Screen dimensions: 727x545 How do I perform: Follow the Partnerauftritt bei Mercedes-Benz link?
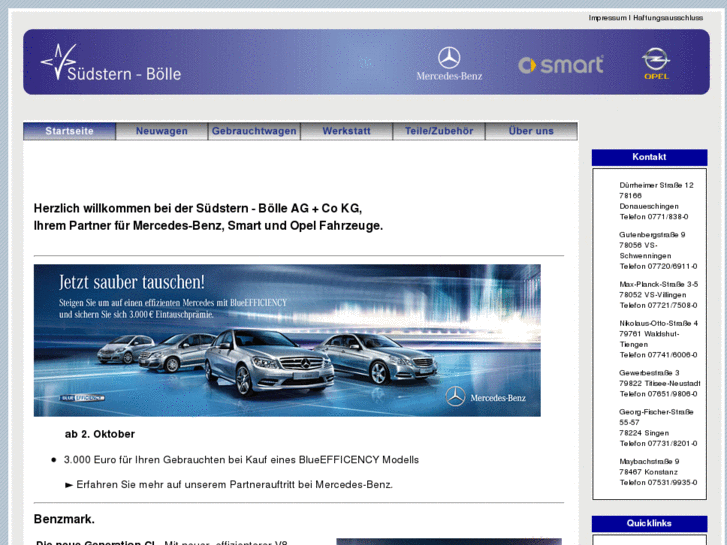coord(234,485)
